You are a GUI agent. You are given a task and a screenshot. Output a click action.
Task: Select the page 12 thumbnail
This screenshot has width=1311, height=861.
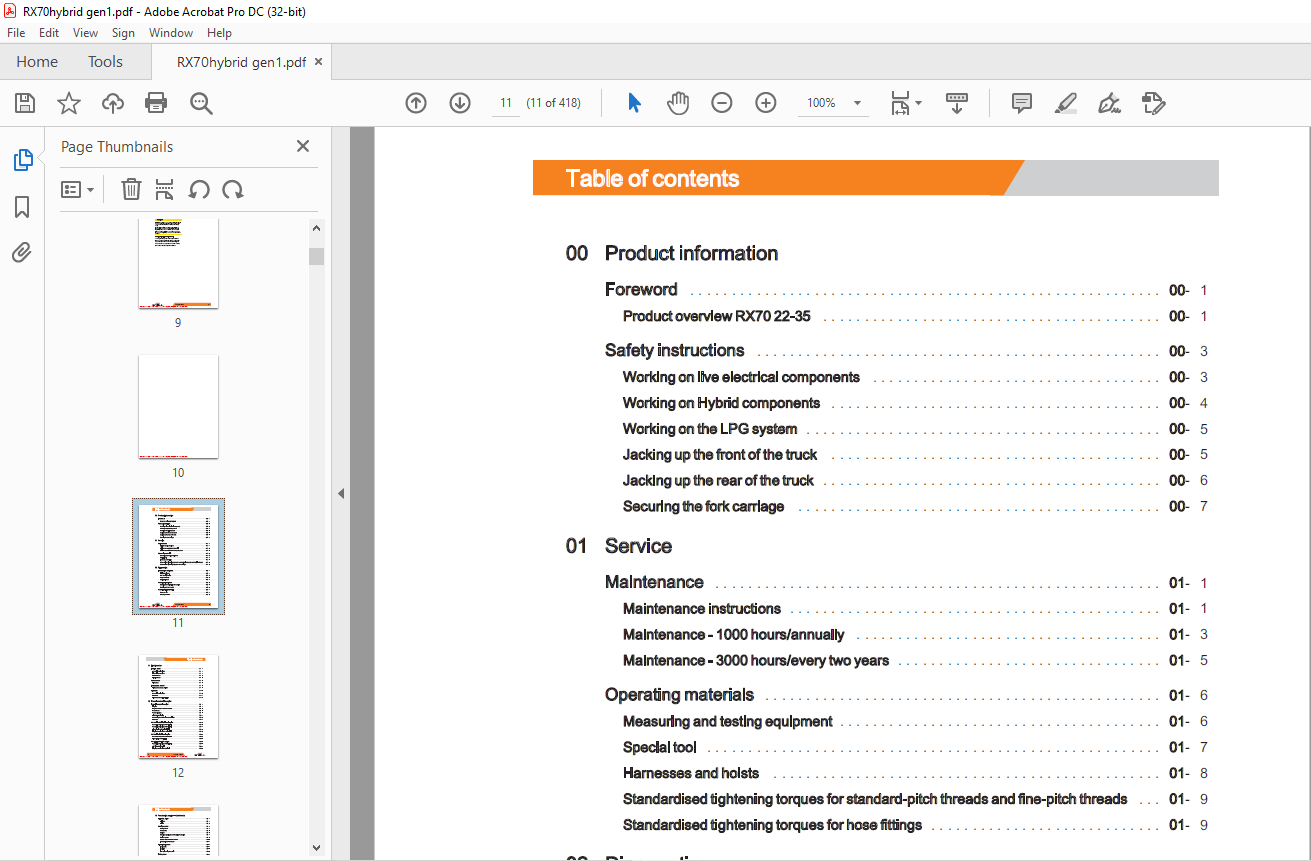tap(178, 707)
